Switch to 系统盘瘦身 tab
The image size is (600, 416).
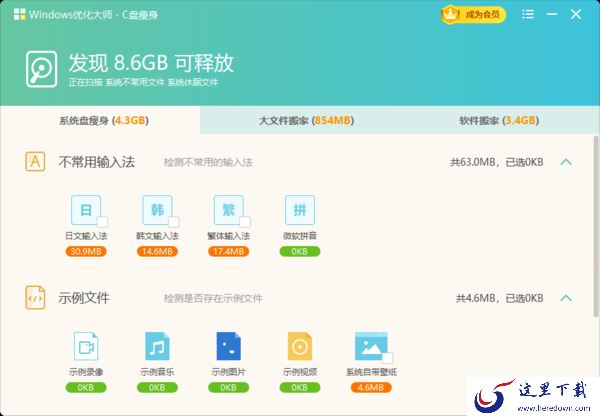pos(100,120)
